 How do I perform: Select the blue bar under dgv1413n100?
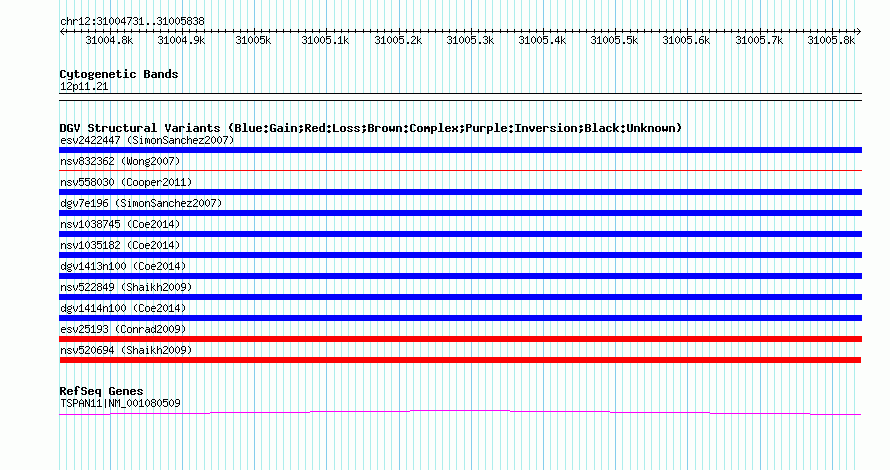(x=460, y=276)
